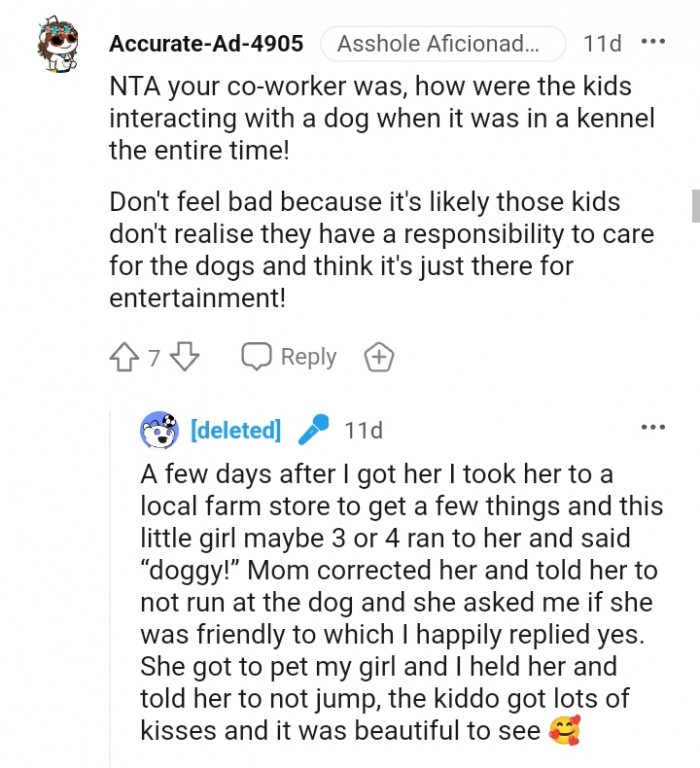
Task: Click the scrollbar thumb on the right edge
Action: [x=695, y=205]
